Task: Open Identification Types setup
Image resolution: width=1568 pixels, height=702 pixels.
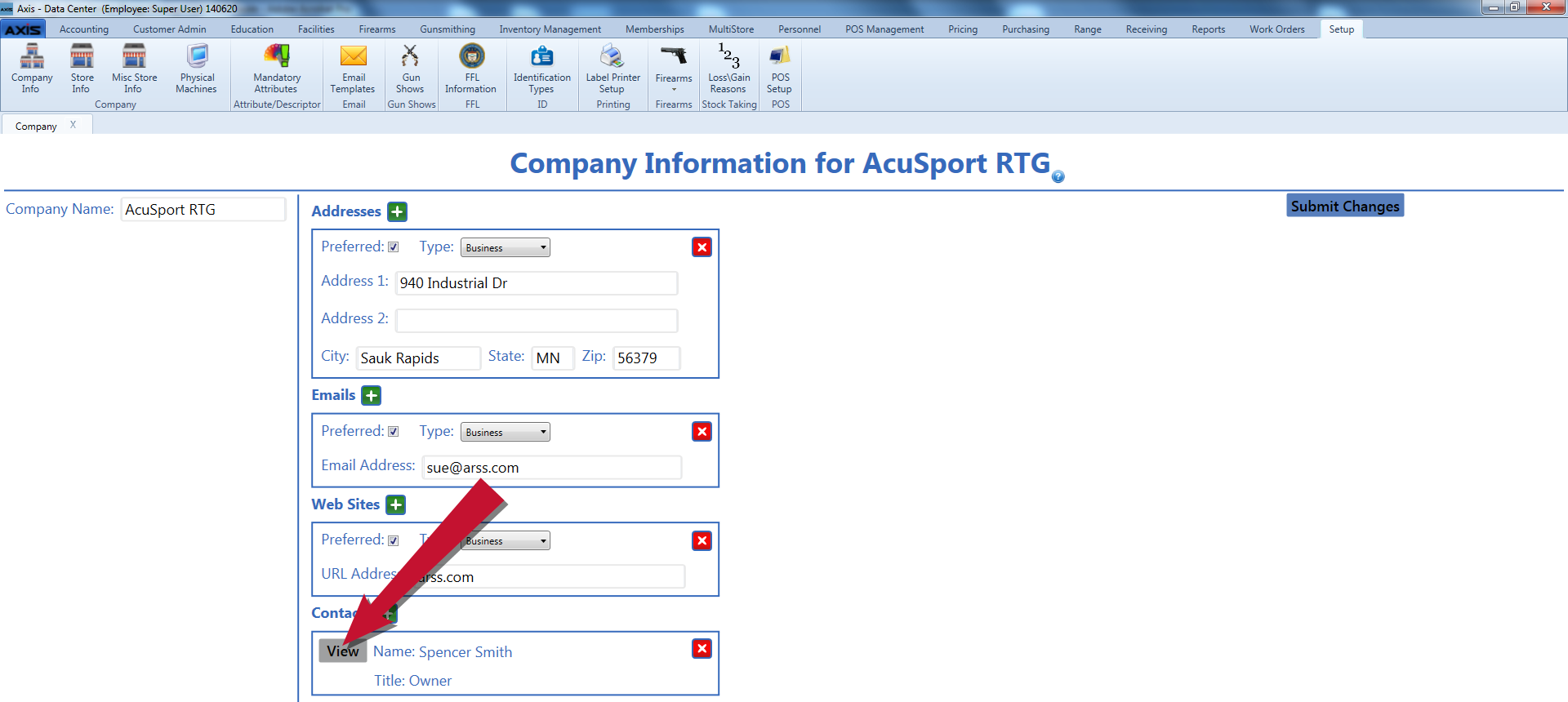Action: [x=541, y=69]
